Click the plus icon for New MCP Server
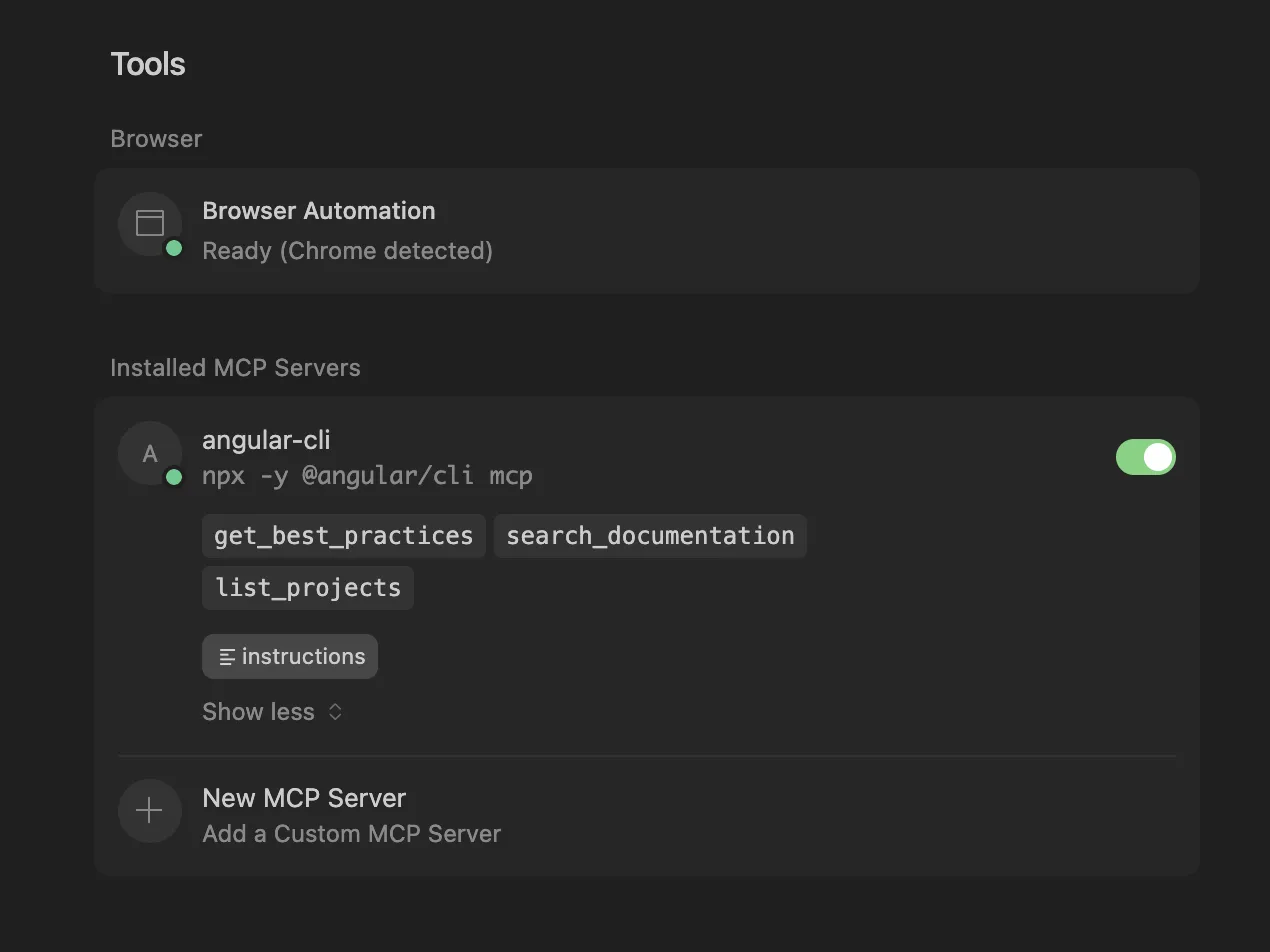The image size is (1270, 952). coord(149,810)
